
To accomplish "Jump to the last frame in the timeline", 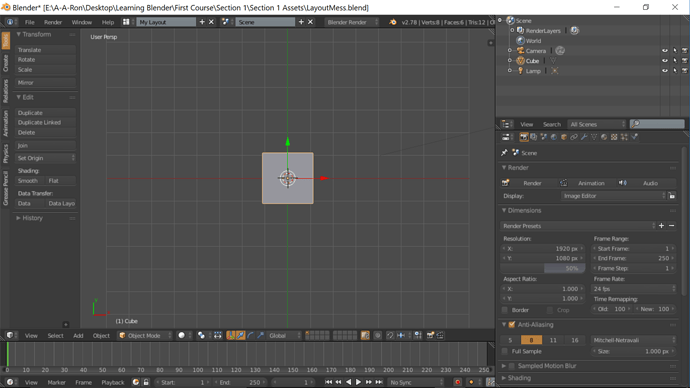I will (379, 382).
